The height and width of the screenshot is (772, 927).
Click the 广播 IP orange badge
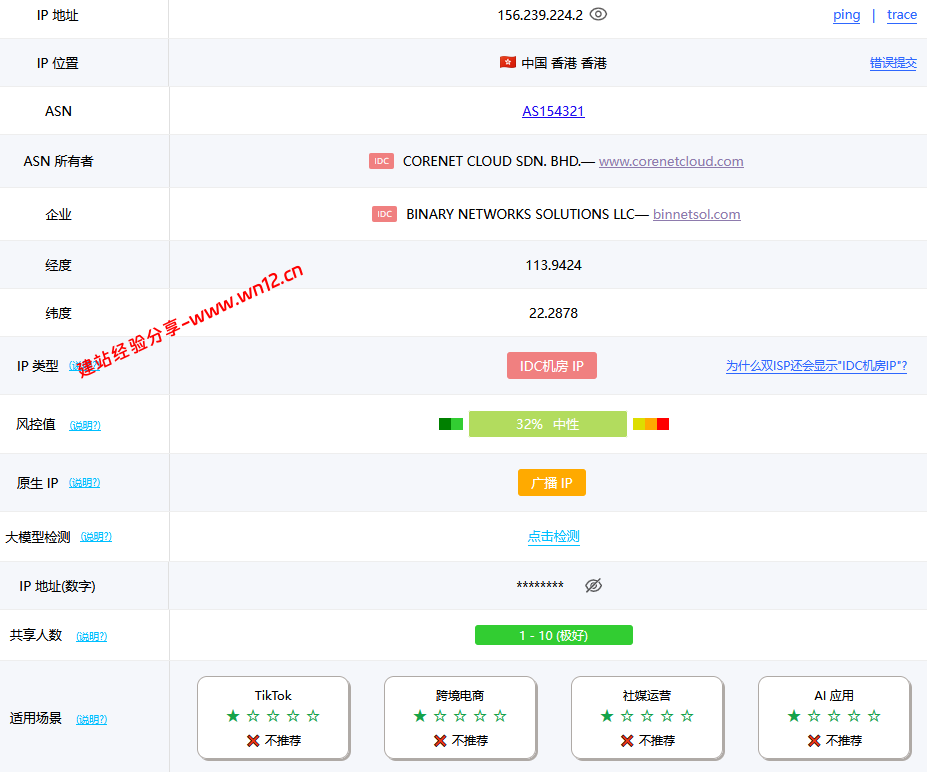pyautogui.click(x=552, y=482)
